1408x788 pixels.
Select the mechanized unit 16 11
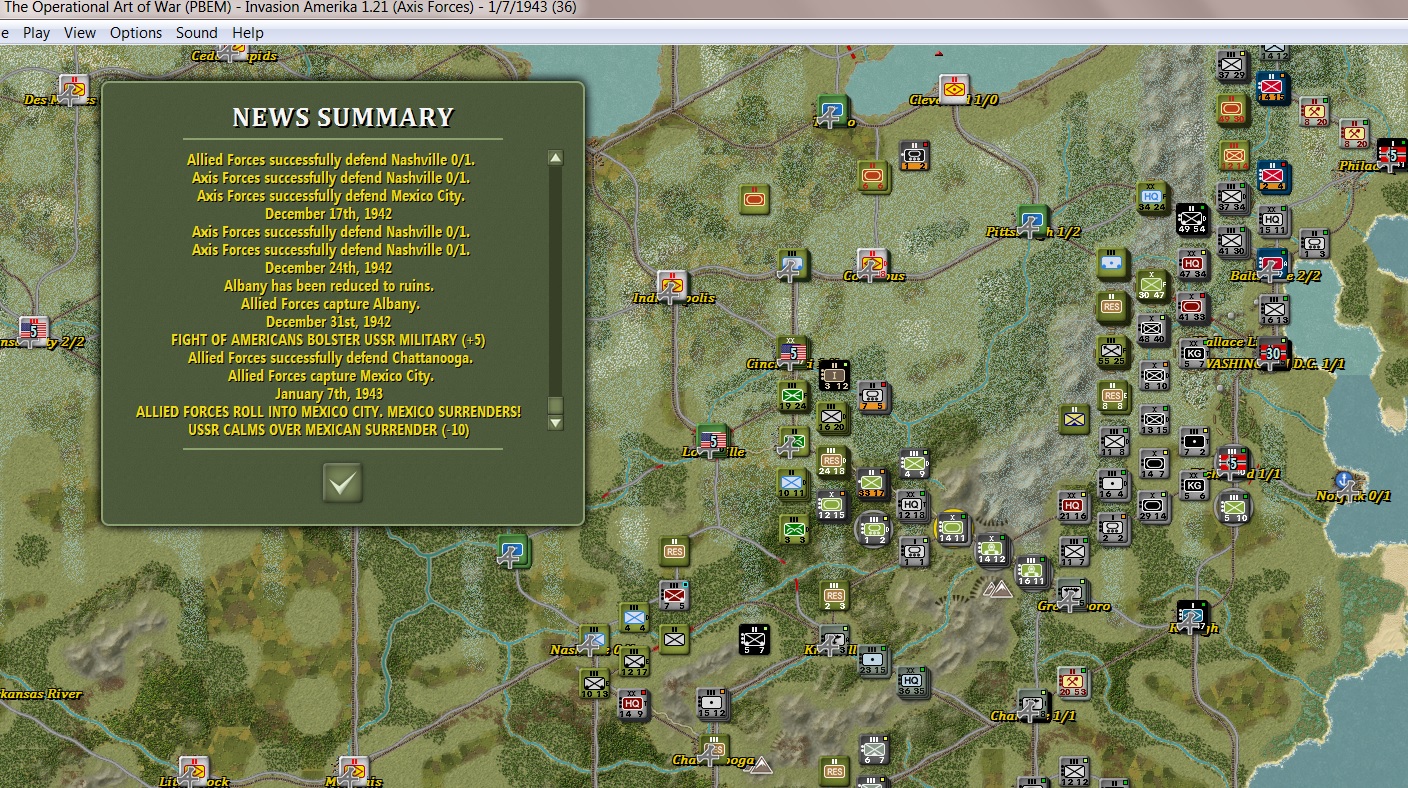[x=1032, y=572]
